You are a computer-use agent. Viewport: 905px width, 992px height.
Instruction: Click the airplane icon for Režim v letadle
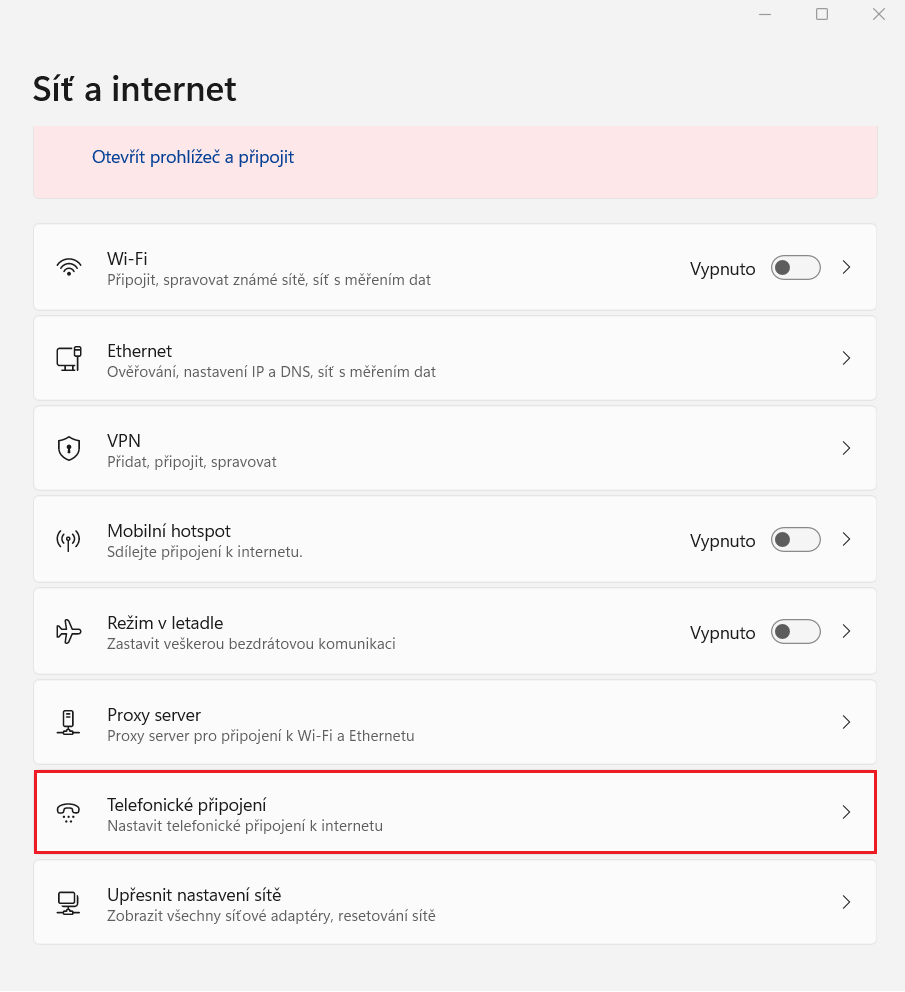point(68,631)
